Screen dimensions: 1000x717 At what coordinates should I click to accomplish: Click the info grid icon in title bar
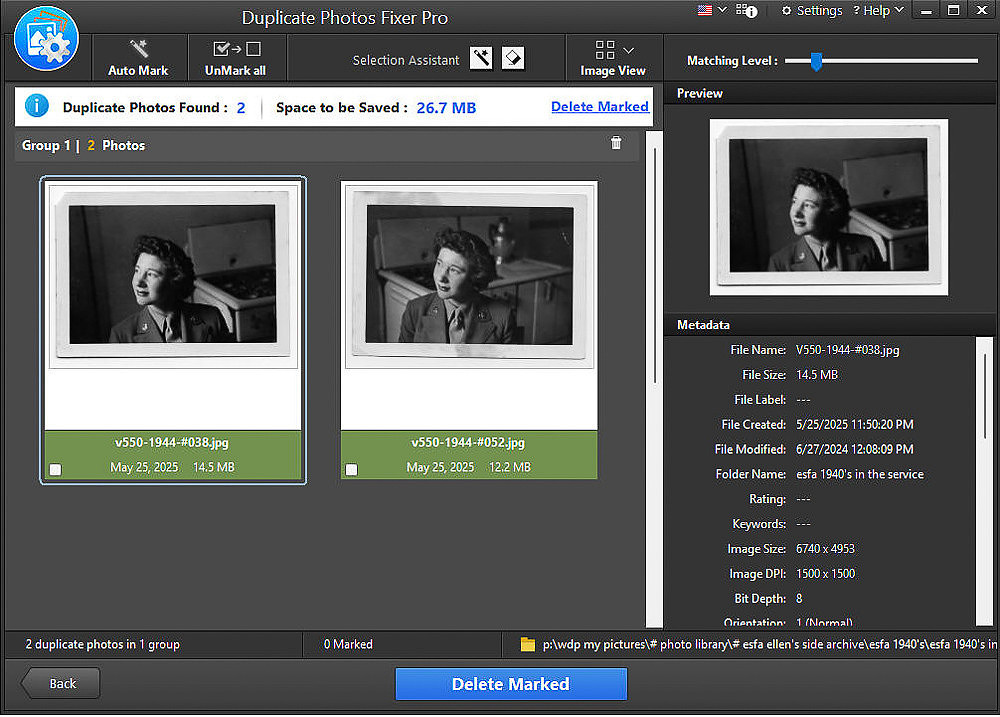pyautogui.click(x=747, y=10)
